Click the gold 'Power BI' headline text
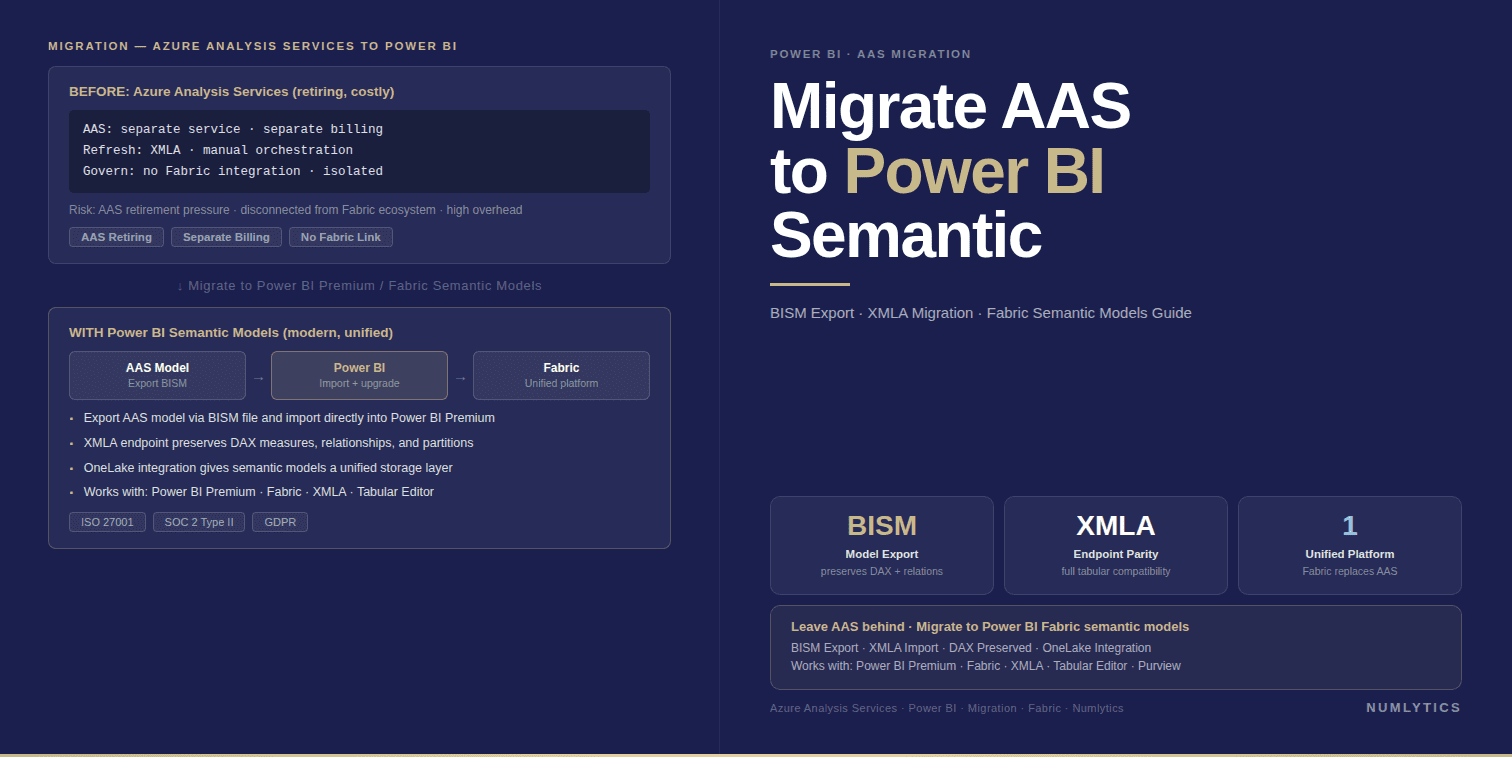This screenshot has height=757, width=1512. (974, 171)
